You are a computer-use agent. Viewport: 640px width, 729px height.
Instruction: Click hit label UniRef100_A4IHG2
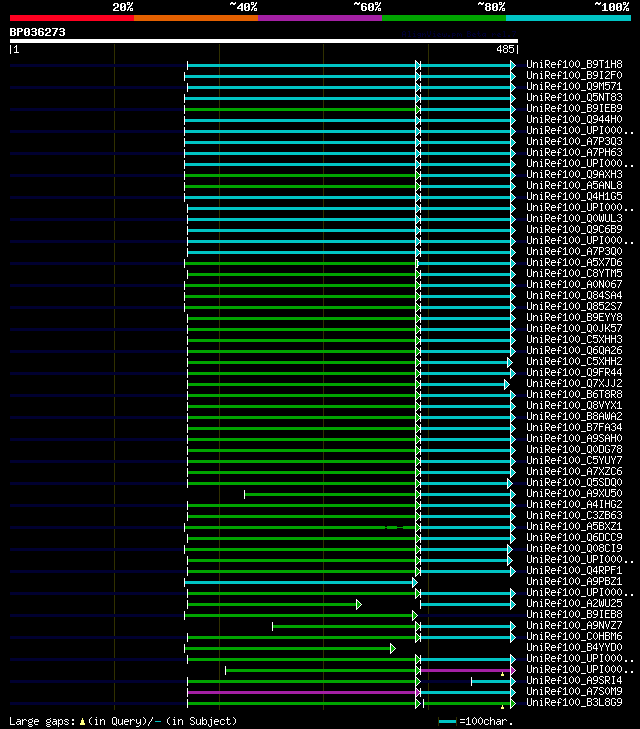coord(574,504)
